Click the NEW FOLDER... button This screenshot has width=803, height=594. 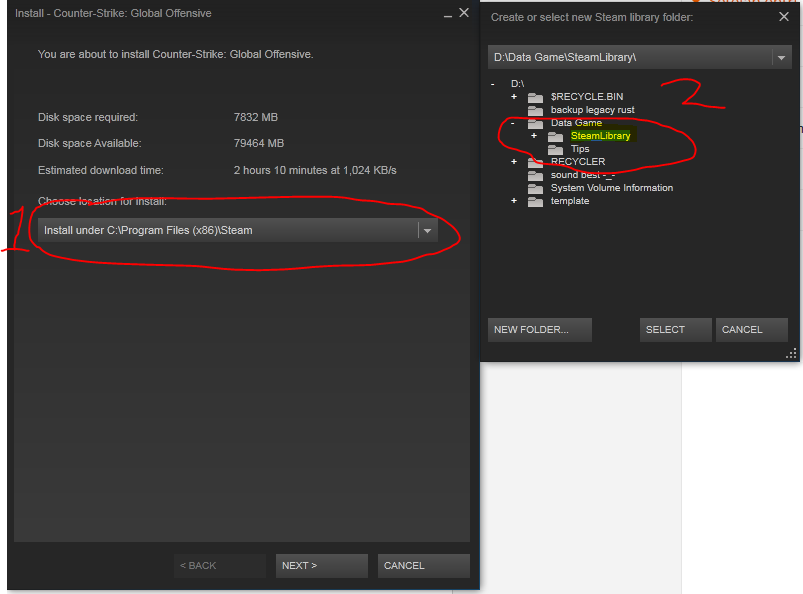click(x=540, y=330)
